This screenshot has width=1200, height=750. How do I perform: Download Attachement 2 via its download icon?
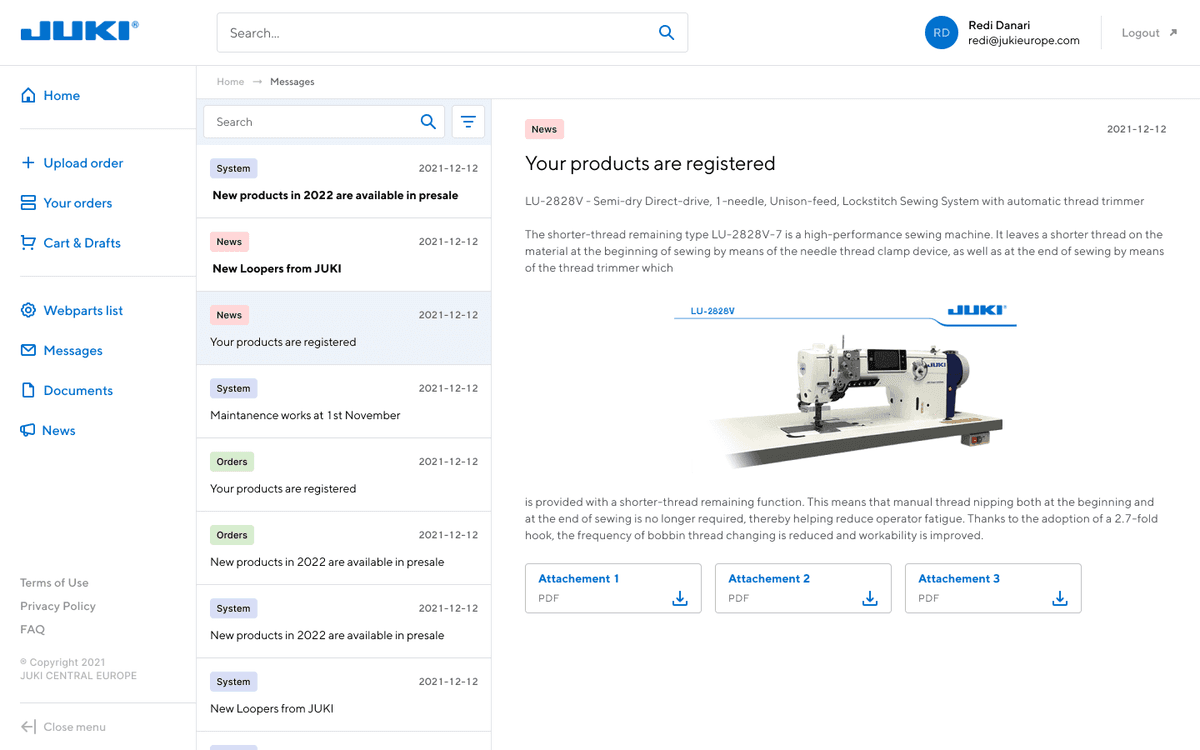[870, 598]
